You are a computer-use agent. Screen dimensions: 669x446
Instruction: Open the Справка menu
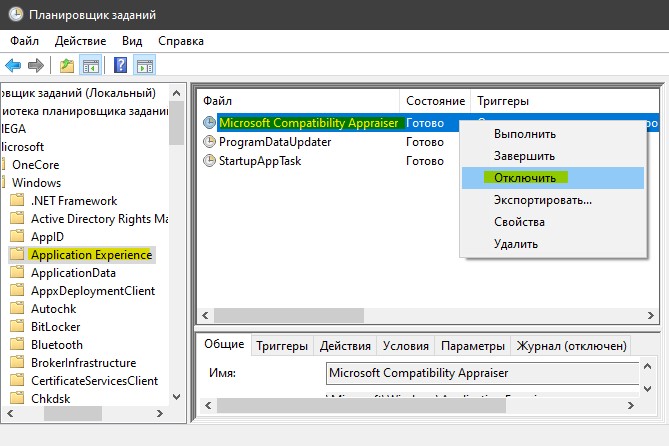[x=181, y=41]
